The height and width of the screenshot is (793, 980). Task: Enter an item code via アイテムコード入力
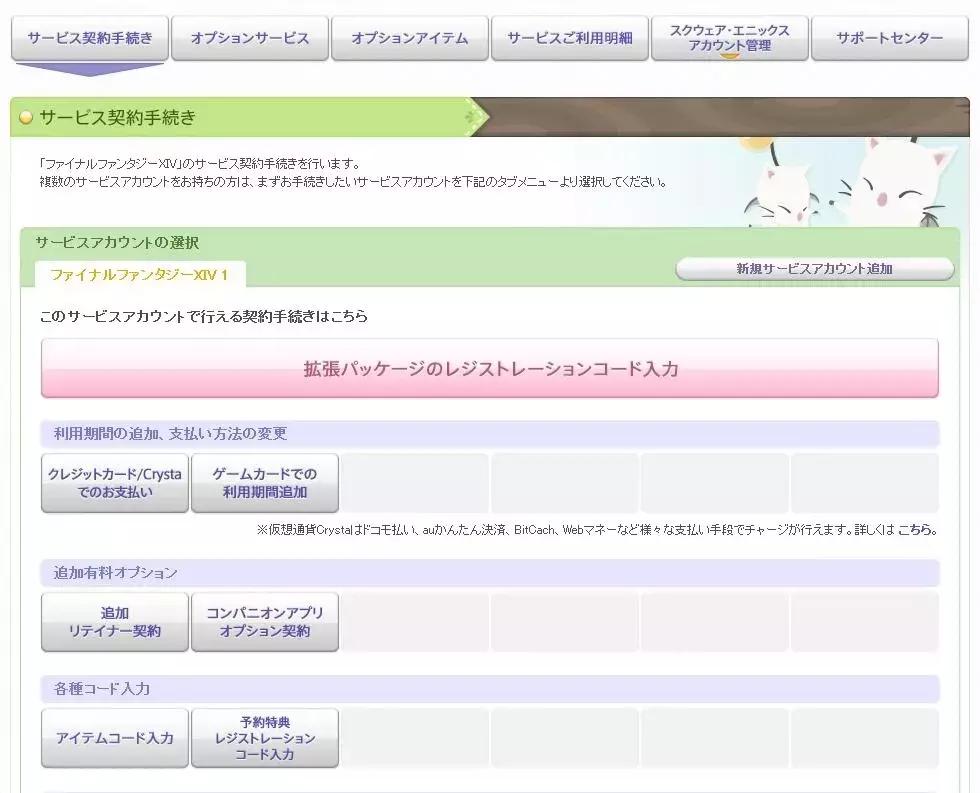[114, 737]
